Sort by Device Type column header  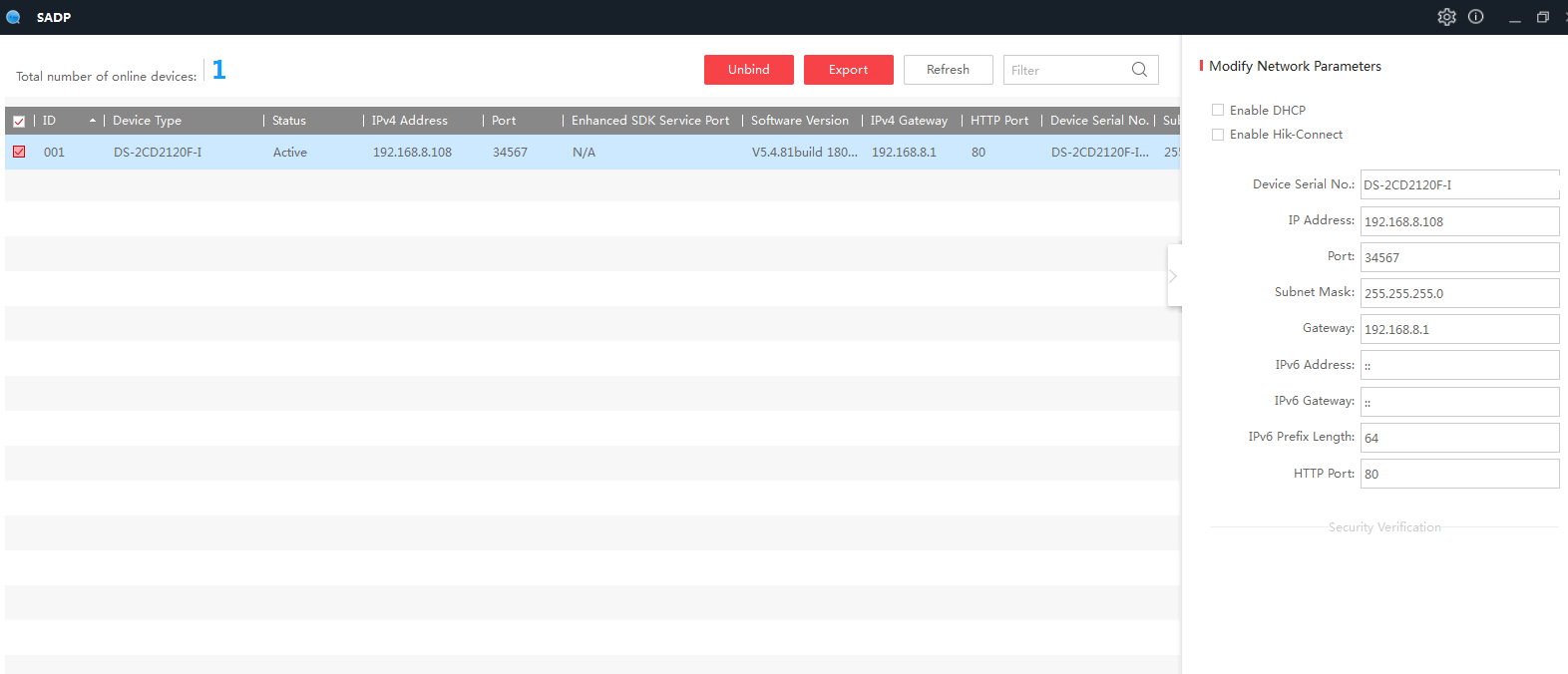click(x=184, y=121)
